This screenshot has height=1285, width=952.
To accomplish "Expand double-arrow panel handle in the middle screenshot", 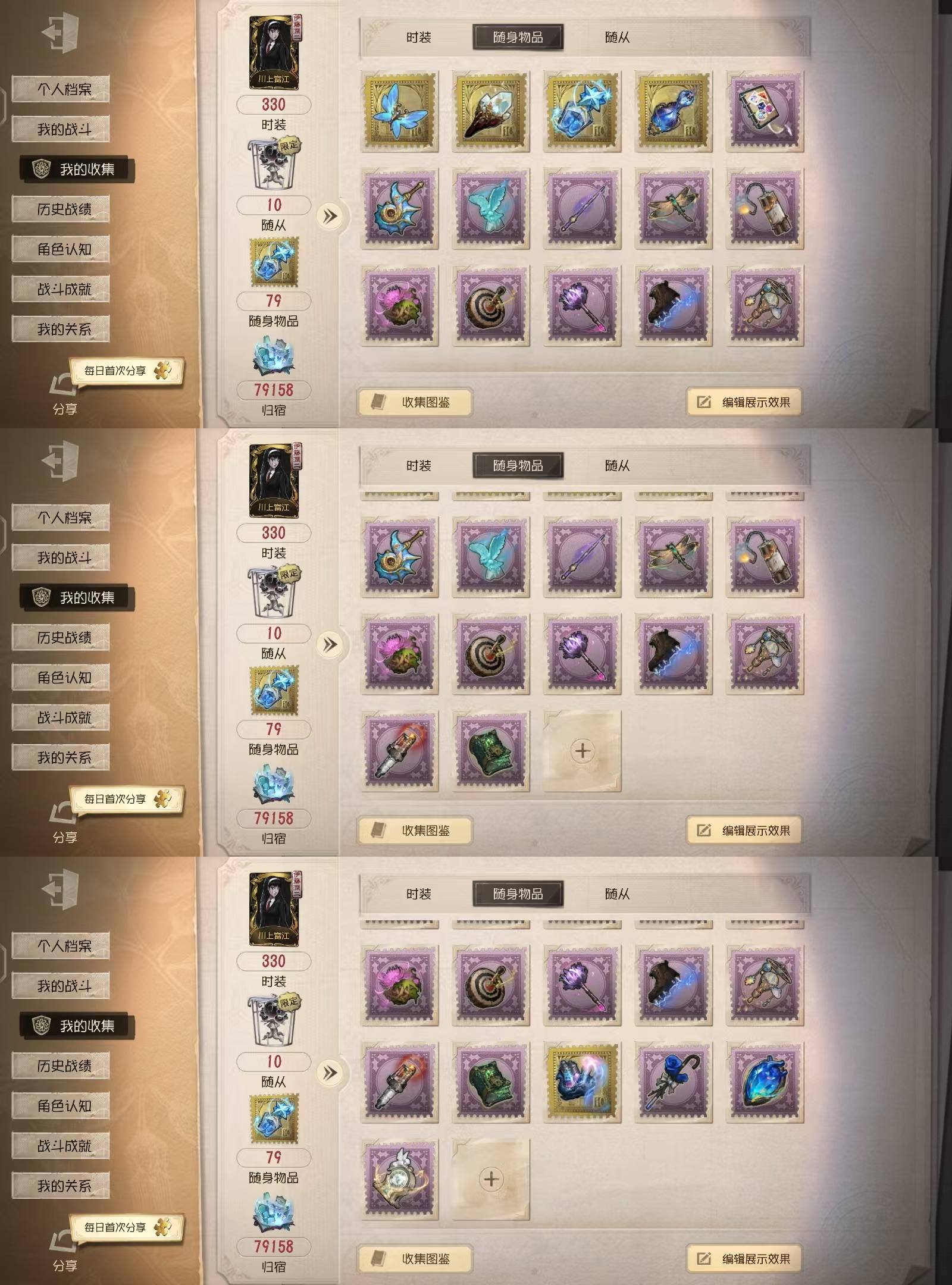I will click(x=330, y=645).
